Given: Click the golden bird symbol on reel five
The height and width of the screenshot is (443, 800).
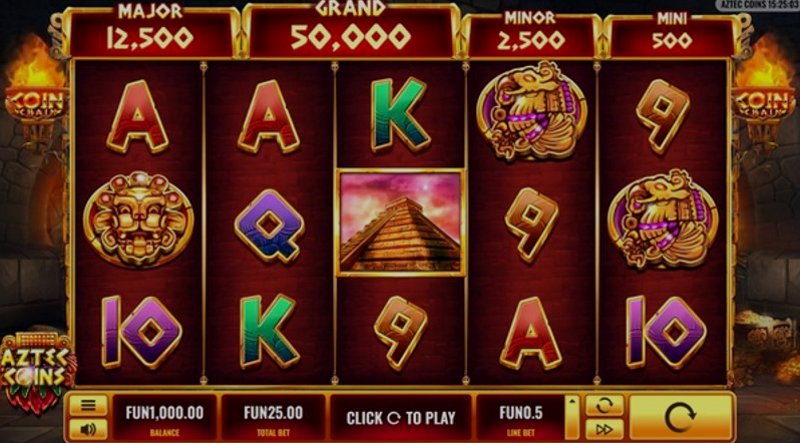Looking at the screenshot, I should 663,219.
